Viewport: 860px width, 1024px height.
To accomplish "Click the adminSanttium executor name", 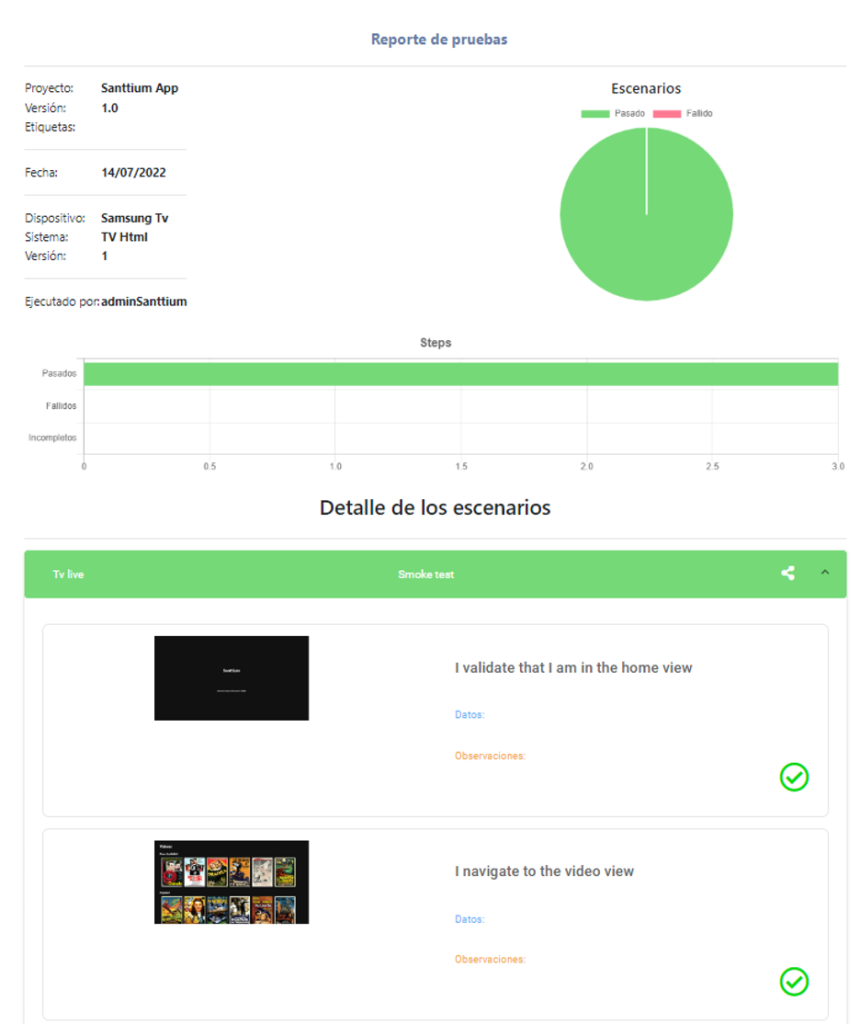I will point(144,302).
